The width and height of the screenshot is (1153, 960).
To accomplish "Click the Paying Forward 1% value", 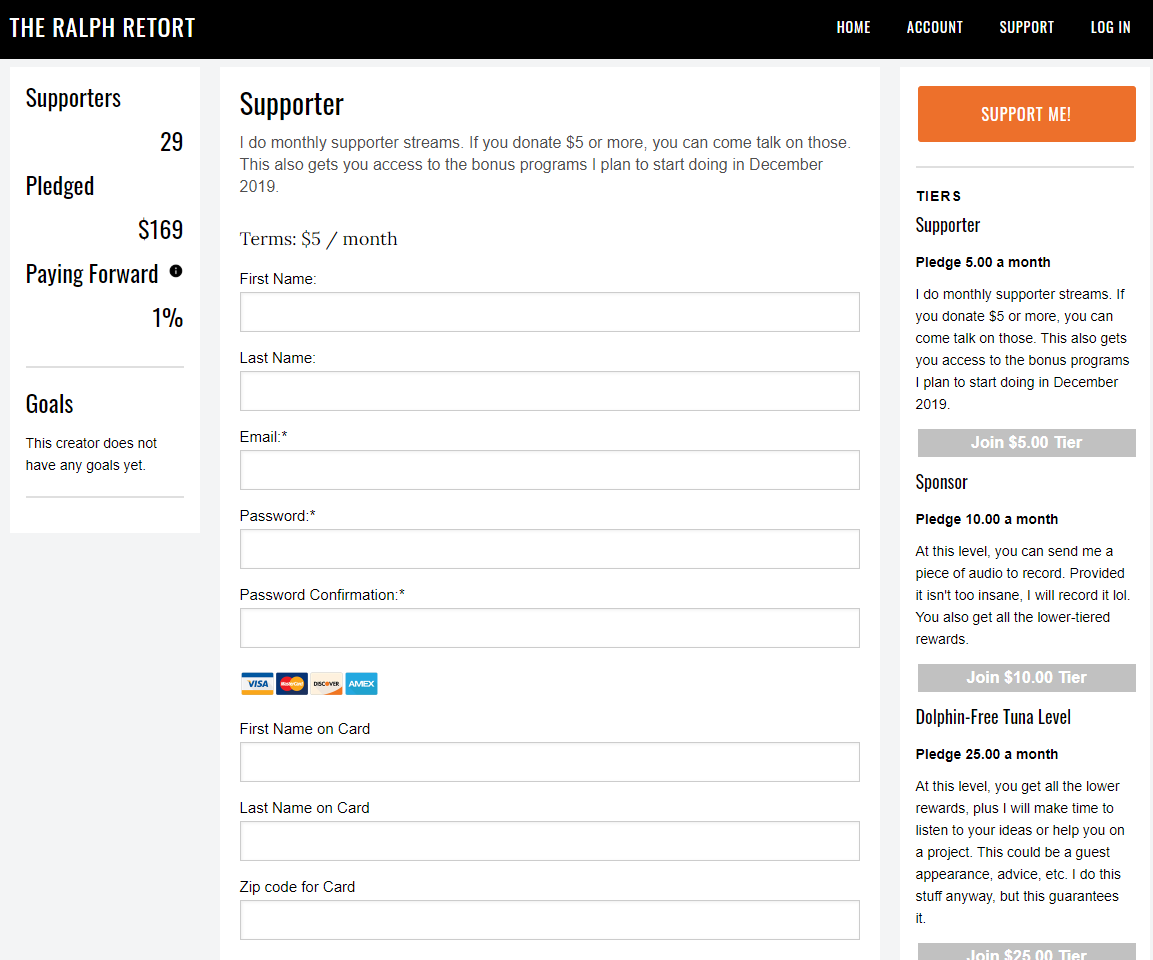I will coord(167,318).
